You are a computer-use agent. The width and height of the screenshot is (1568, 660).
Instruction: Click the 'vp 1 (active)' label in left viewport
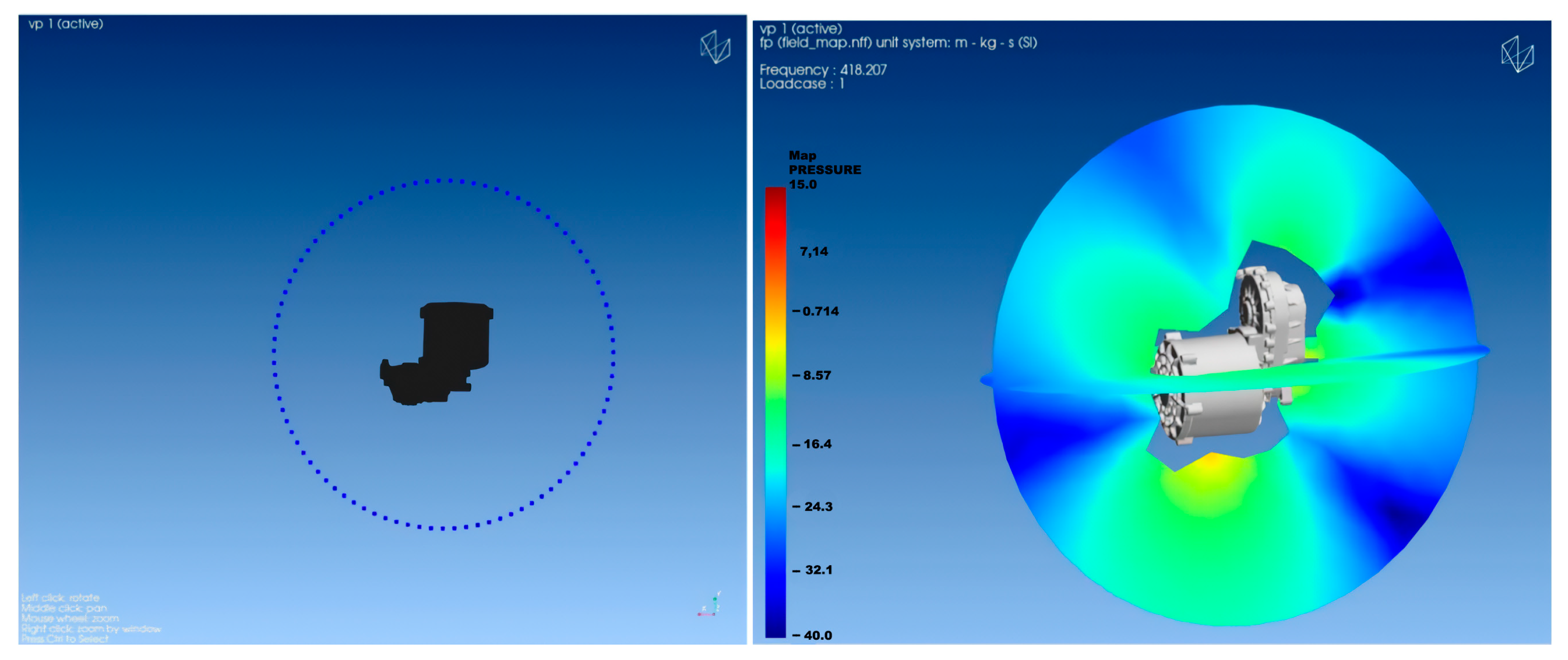[66, 24]
